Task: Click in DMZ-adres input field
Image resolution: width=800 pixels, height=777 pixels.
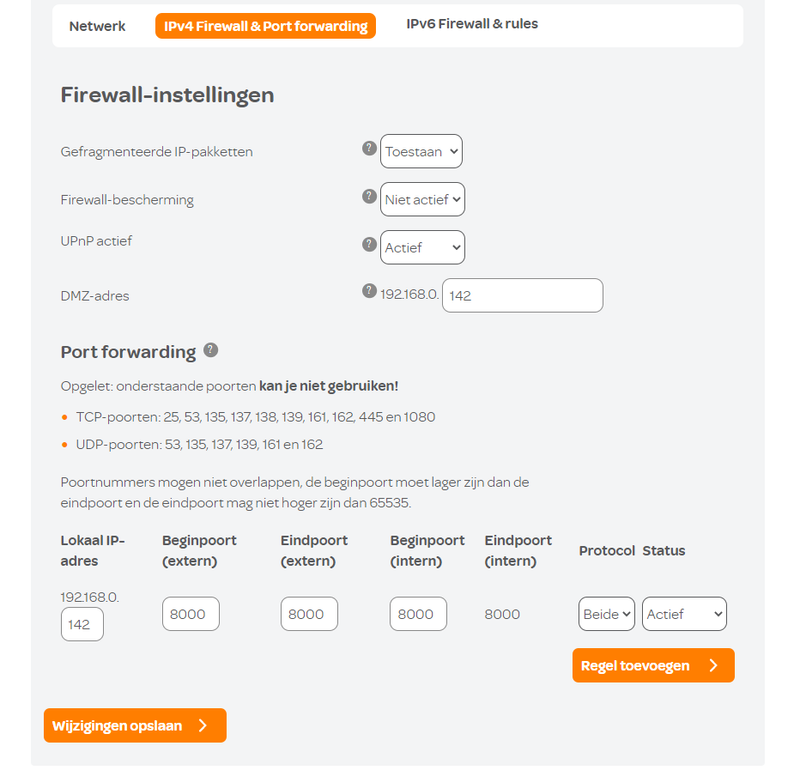Action: [522, 295]
